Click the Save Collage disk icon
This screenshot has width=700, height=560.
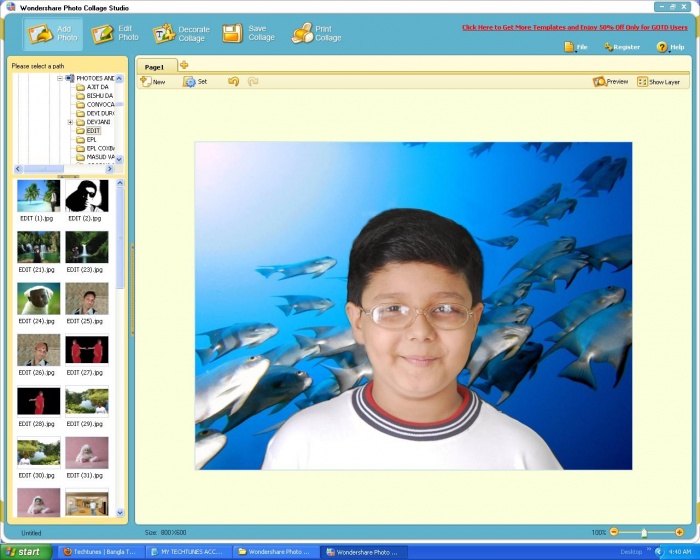(233, 33)
